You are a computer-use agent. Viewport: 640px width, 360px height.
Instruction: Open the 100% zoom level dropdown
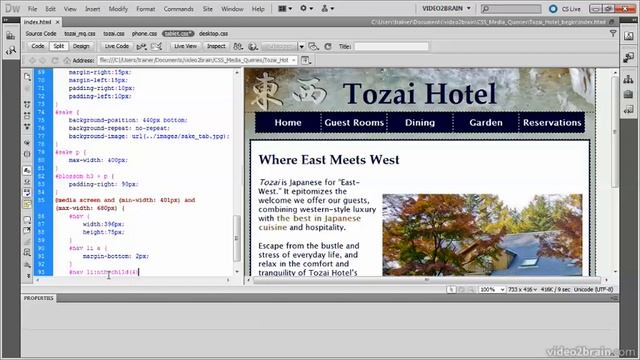(492, 289)
